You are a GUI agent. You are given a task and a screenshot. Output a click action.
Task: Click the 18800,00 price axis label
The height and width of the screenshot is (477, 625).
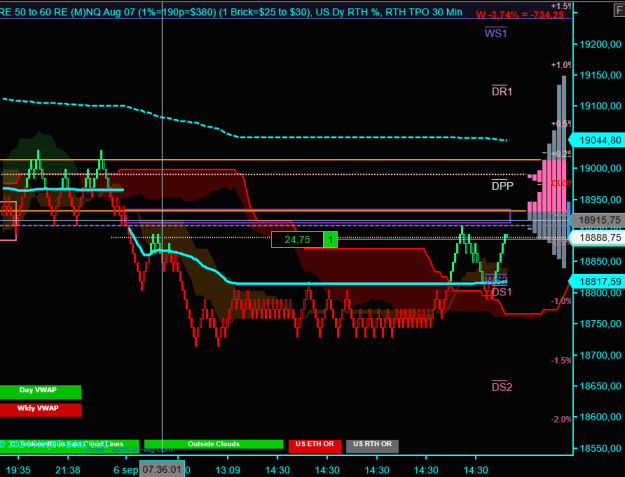pos(600,292)
